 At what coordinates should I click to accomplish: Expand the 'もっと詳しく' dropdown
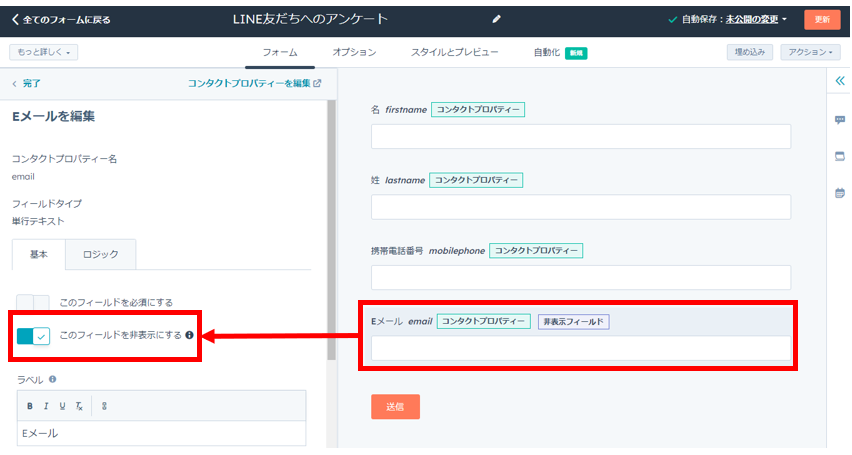pyautogui.click(x=44, y=52)
